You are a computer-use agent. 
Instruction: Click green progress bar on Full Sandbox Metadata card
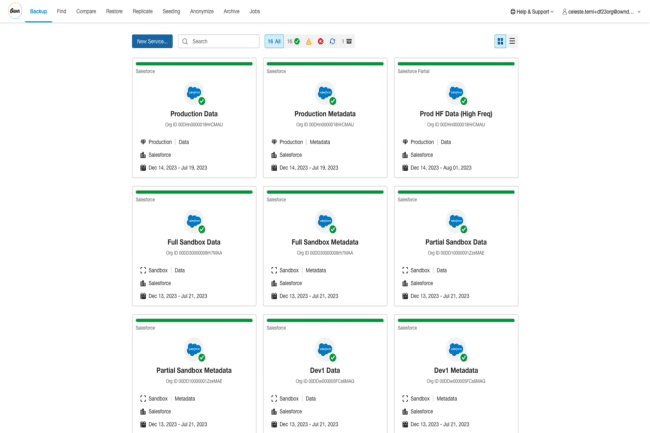325,192
